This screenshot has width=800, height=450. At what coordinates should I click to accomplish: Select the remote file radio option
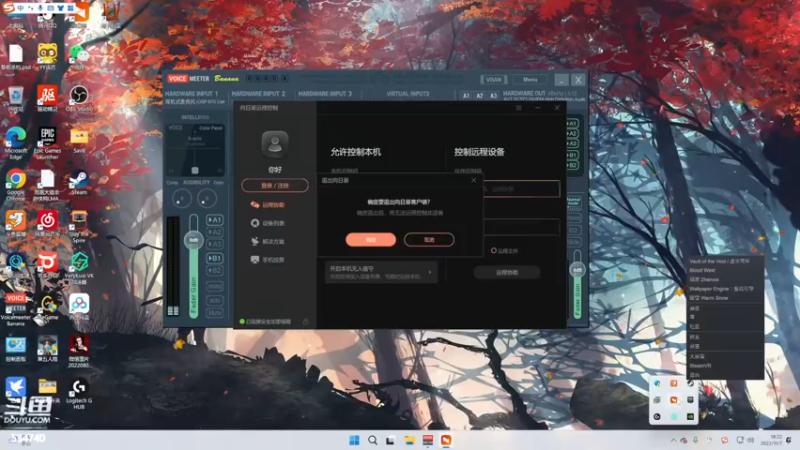pos(493,251)
